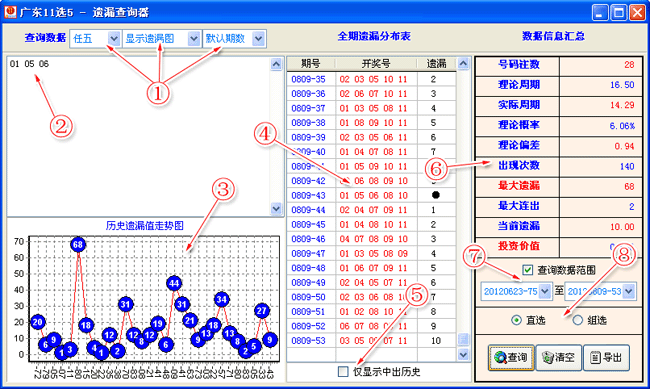
Task: Open the 任五 play type dropdown
Action: [x=95, y=39]
